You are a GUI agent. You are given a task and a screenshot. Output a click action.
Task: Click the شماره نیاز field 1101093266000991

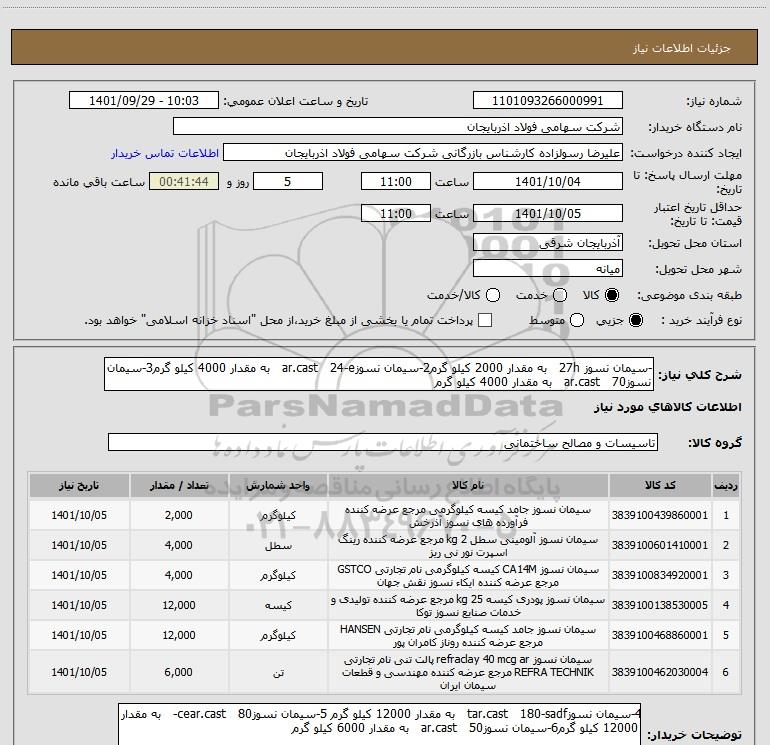(548, 101)
